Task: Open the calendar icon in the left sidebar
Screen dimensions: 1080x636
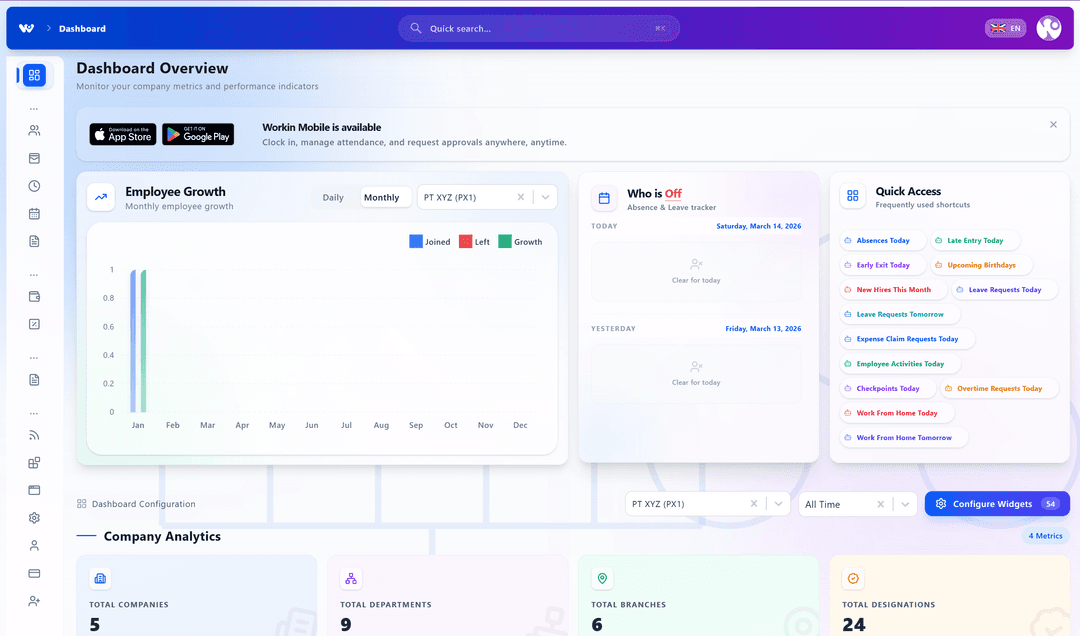Action: tap(34, 213)
